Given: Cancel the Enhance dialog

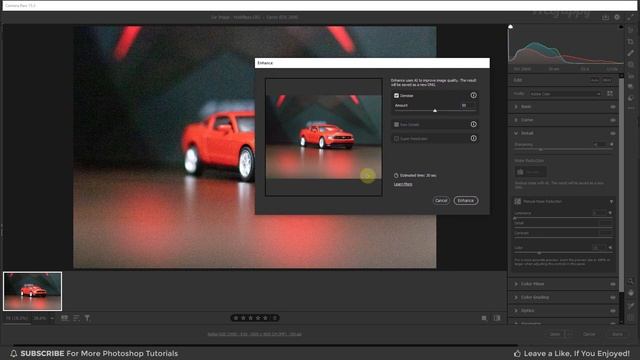Looking at the screenshot, I should [441, 200].
